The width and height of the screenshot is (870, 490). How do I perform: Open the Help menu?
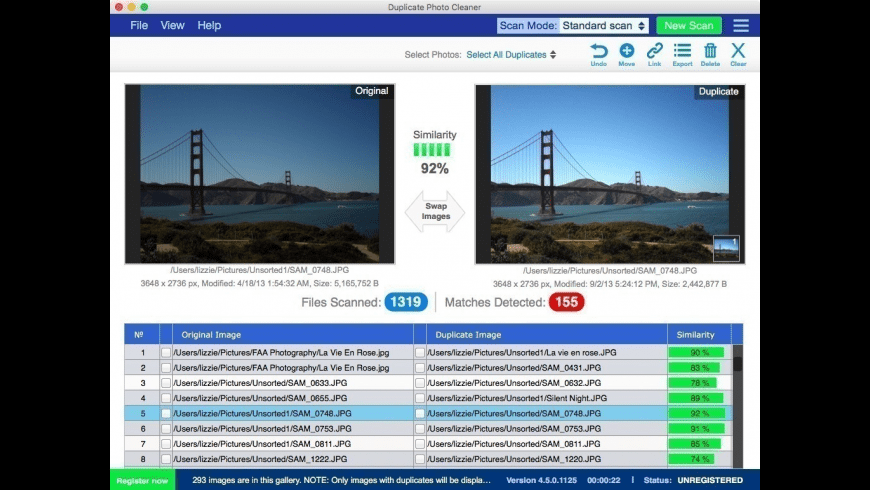tap(209, 26)
